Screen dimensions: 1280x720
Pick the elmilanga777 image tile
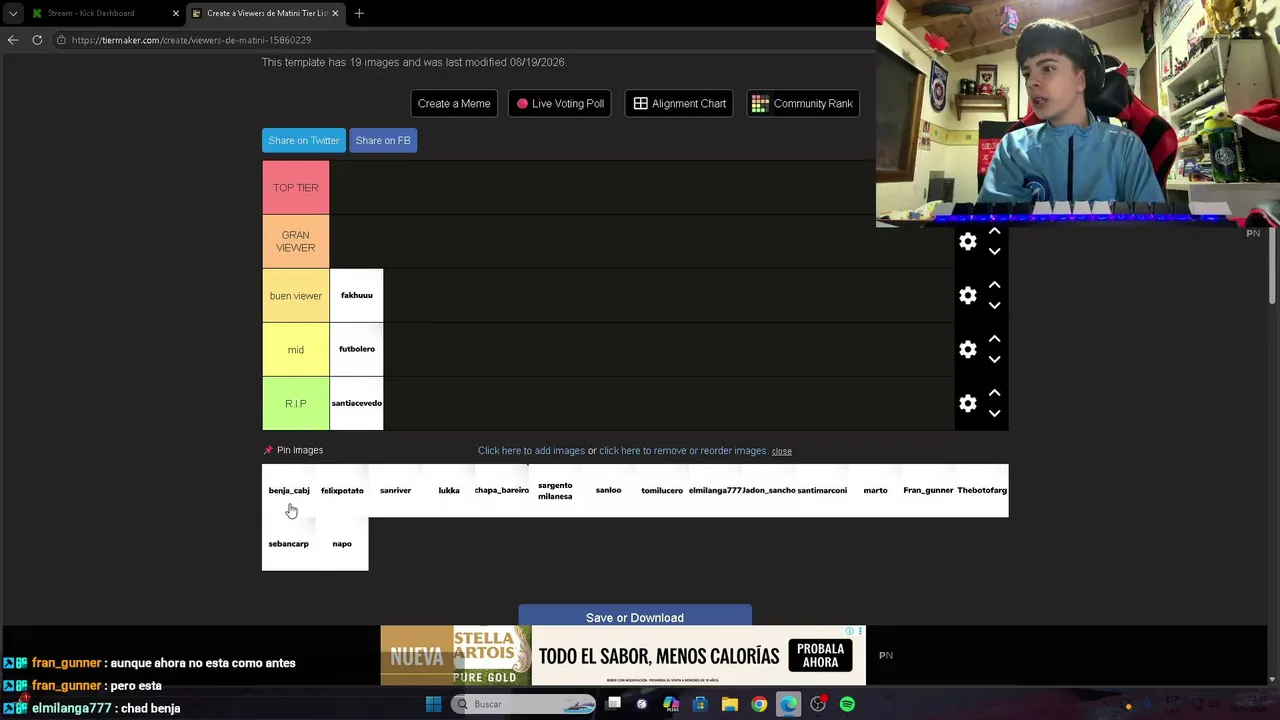pos(715,491)
